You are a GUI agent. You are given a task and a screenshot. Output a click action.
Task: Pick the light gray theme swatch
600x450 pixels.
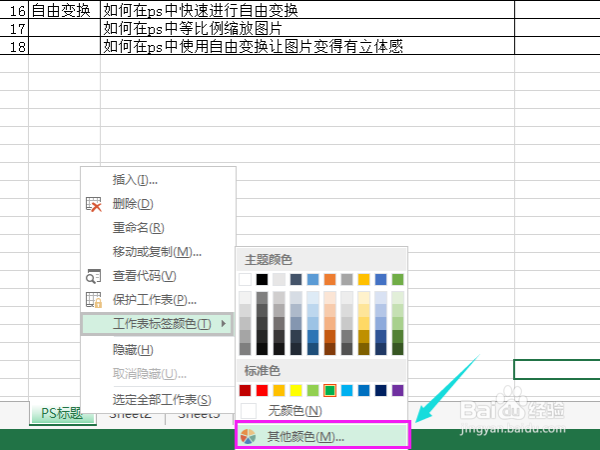click(279, 279)
